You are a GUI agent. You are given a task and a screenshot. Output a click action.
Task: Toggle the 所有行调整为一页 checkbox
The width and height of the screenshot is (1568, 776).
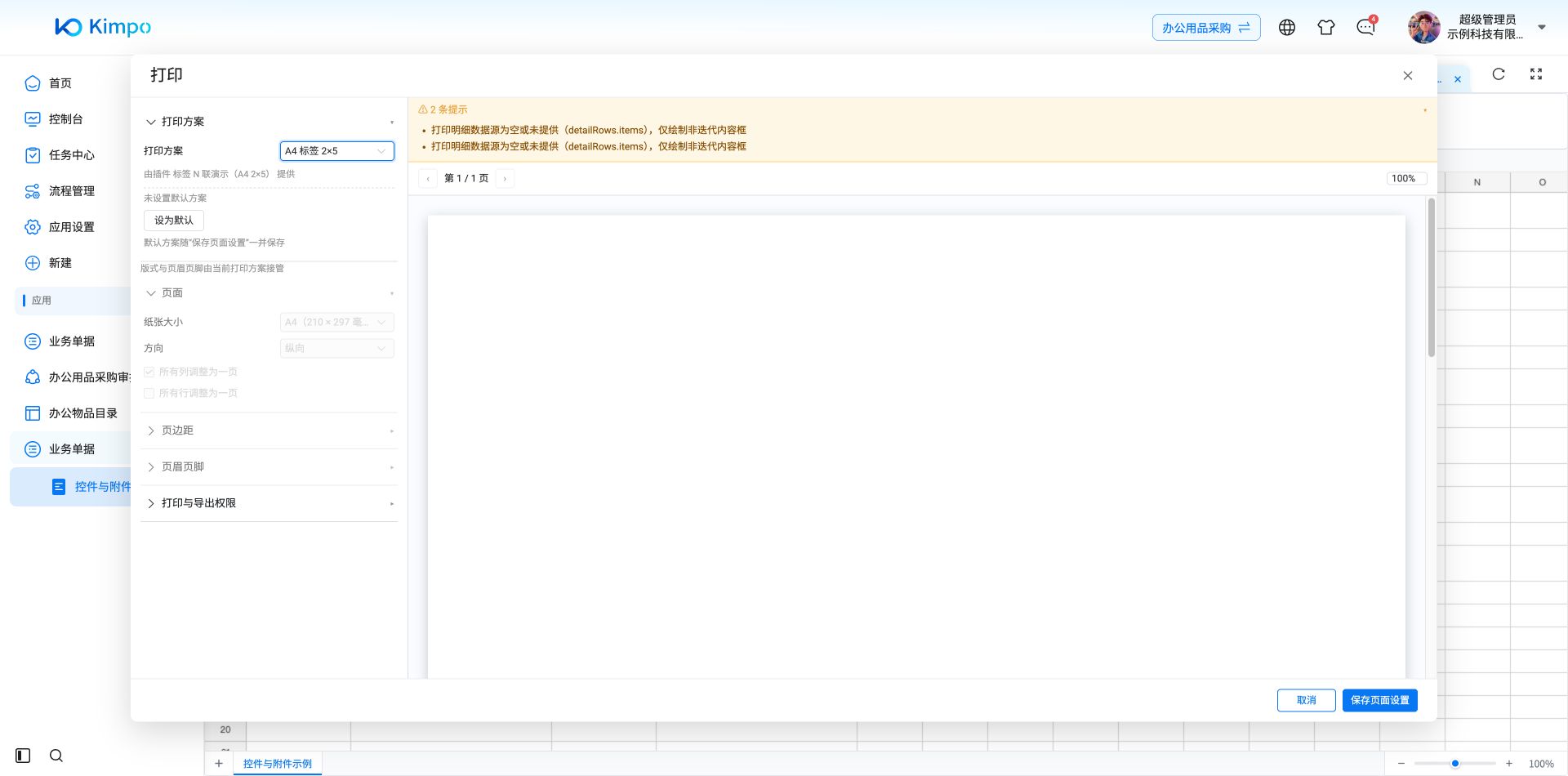coord(149,393)
